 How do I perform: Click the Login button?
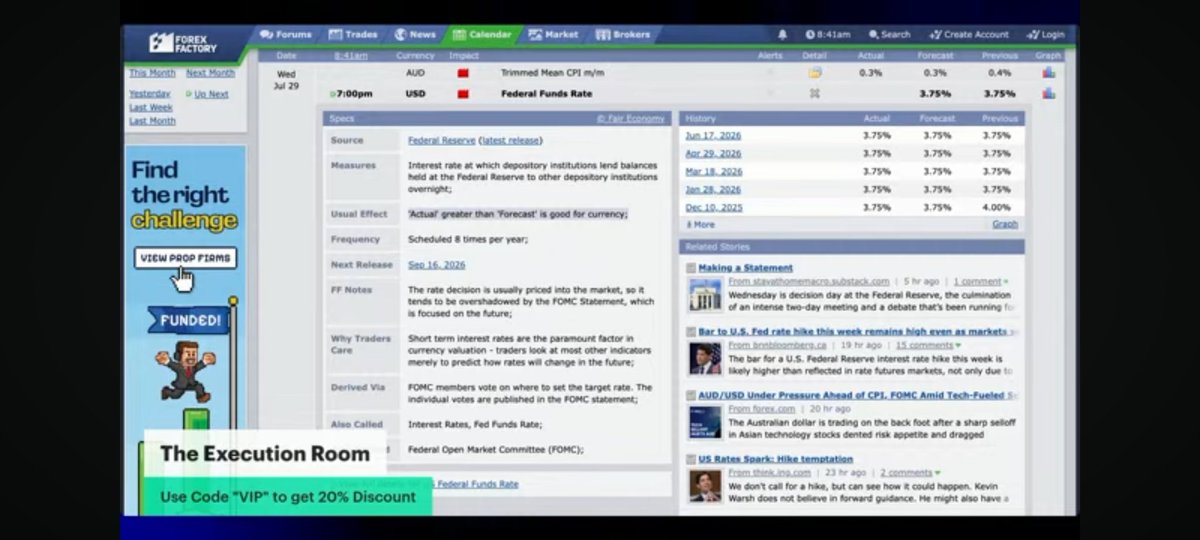(1046, 34)
